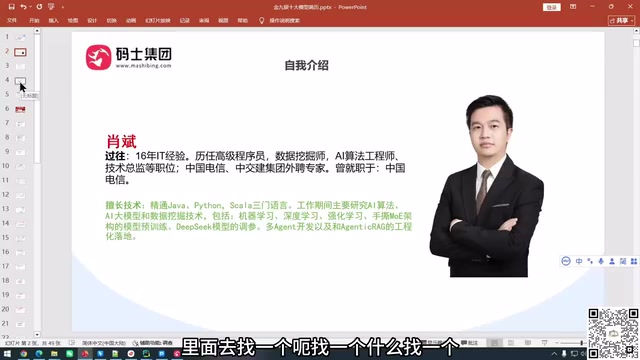The image size is (640, 360).
Task: Click the 码士集团 logo image
Action: click(x=129, y=57)
